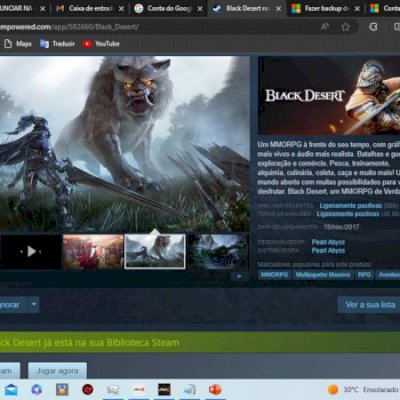This screenshot has height=400, width=400.
Task: Open the YouTube bookmark
Action: coord(101,44)
